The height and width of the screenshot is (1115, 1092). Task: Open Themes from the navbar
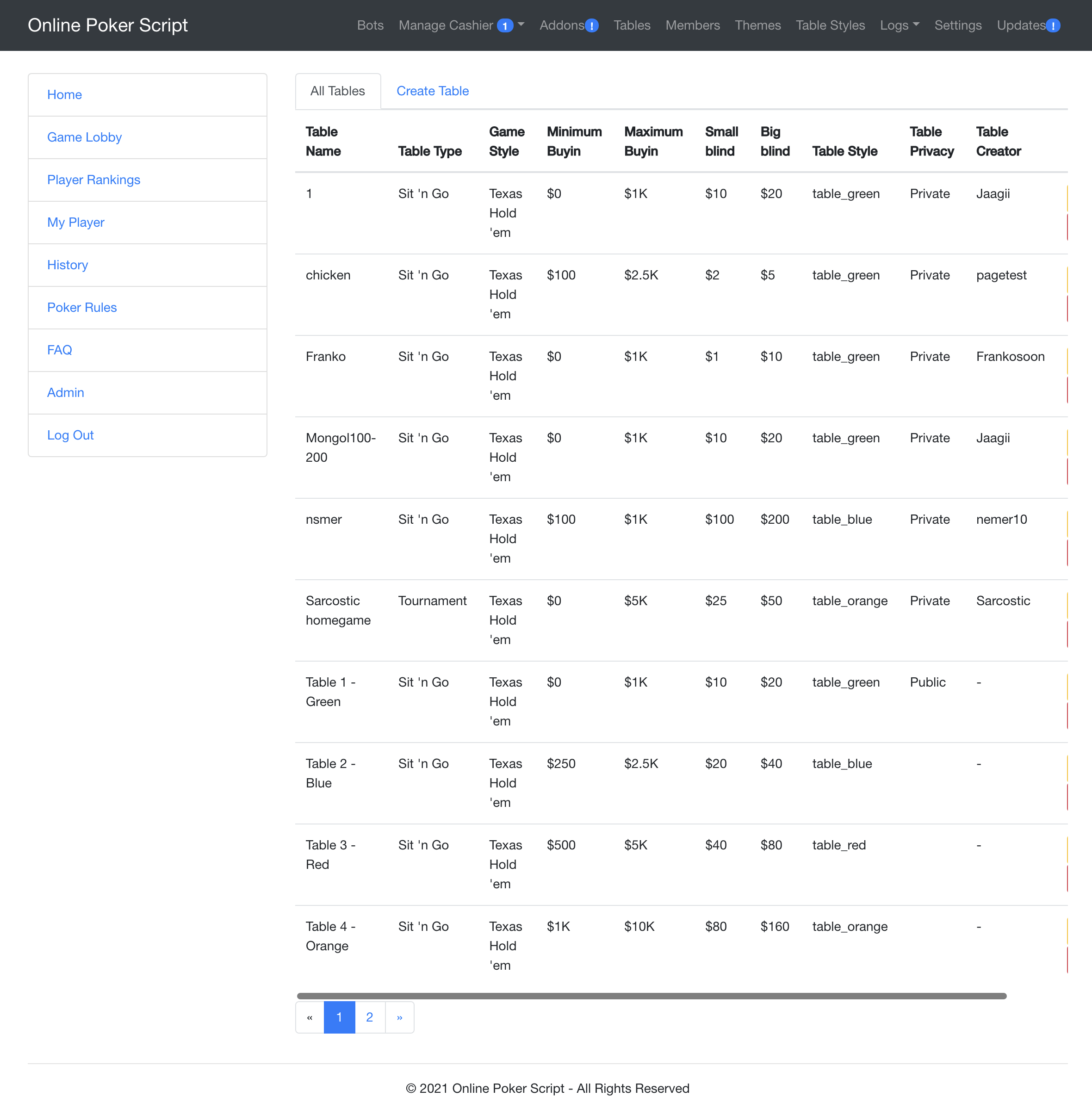point(757,25)
